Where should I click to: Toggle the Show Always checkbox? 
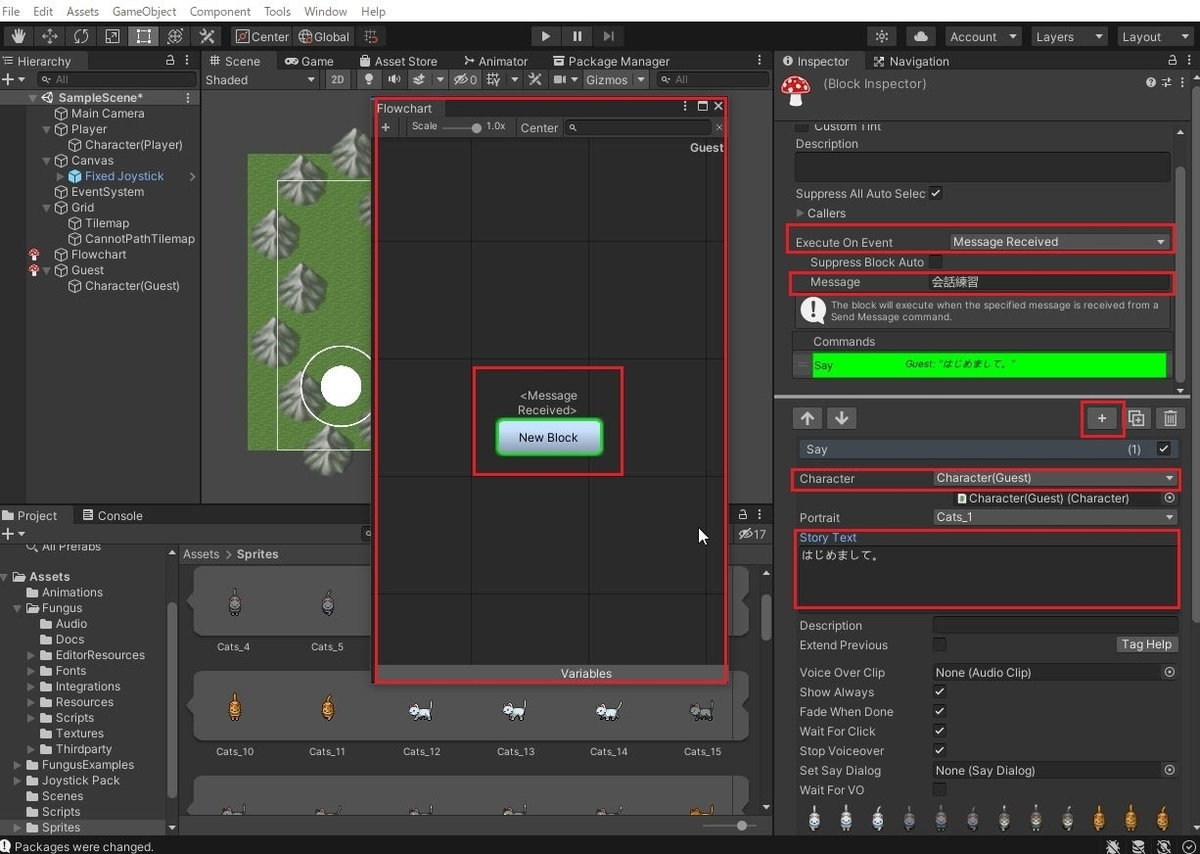pyautogui.click(x=940, y=692)
